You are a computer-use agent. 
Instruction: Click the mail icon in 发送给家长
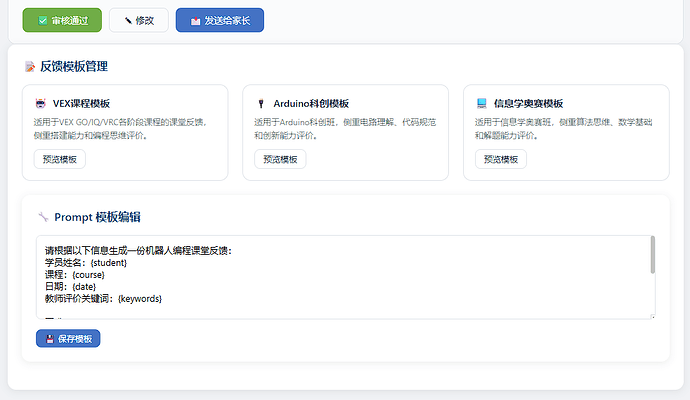pos(195,21)
